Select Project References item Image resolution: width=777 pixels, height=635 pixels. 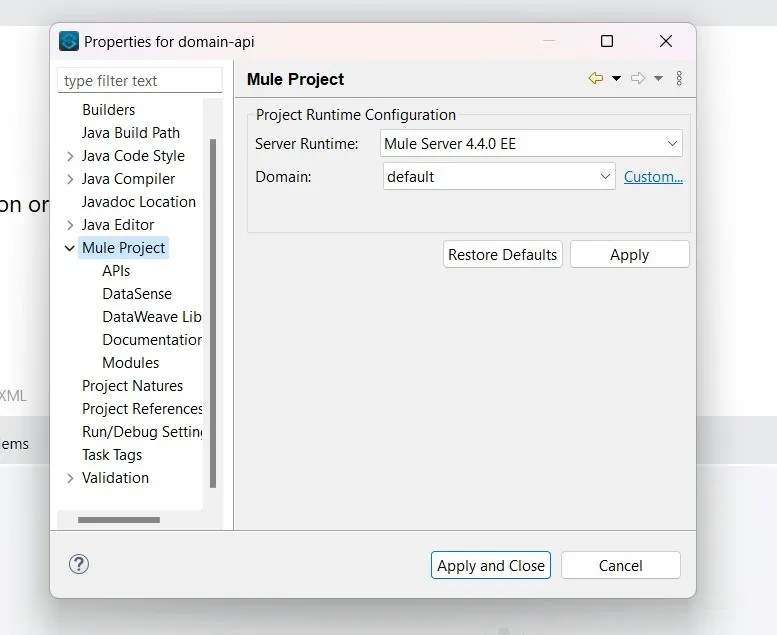point(142,409)
